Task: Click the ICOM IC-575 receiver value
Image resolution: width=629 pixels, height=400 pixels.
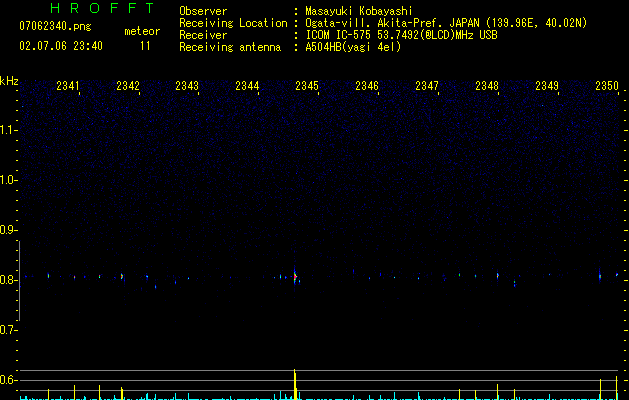Action: click(x=401, y=35)
